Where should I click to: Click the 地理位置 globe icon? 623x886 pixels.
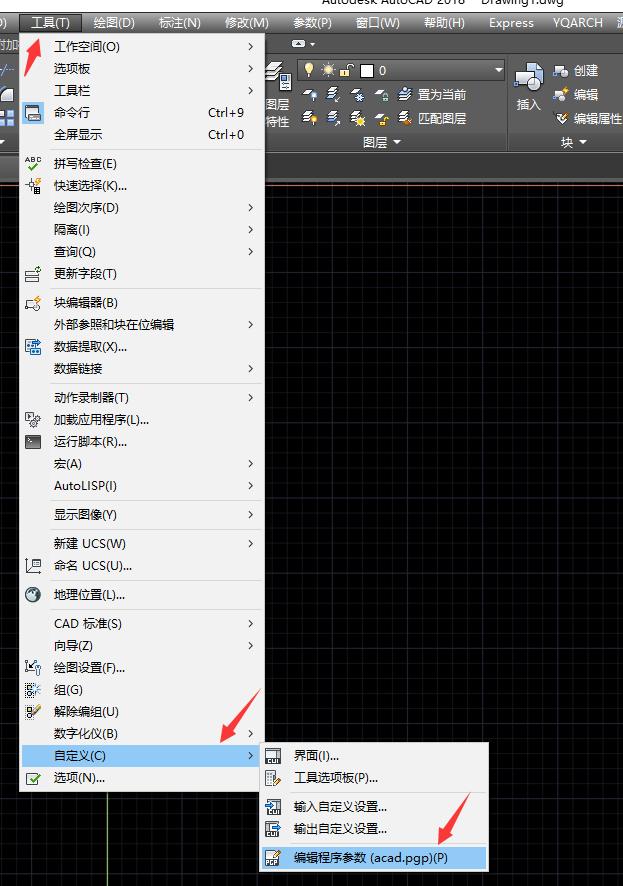click(x=33, y=594)
